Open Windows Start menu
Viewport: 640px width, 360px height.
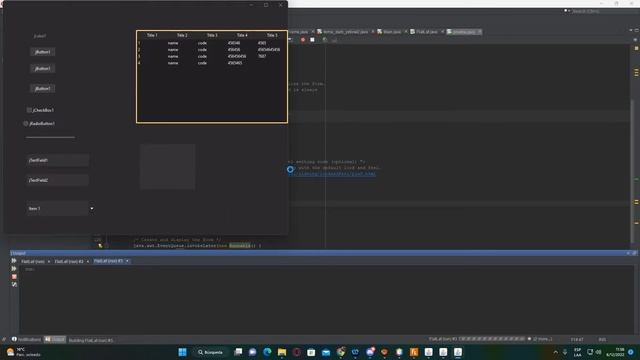click(x=182, y=352)
